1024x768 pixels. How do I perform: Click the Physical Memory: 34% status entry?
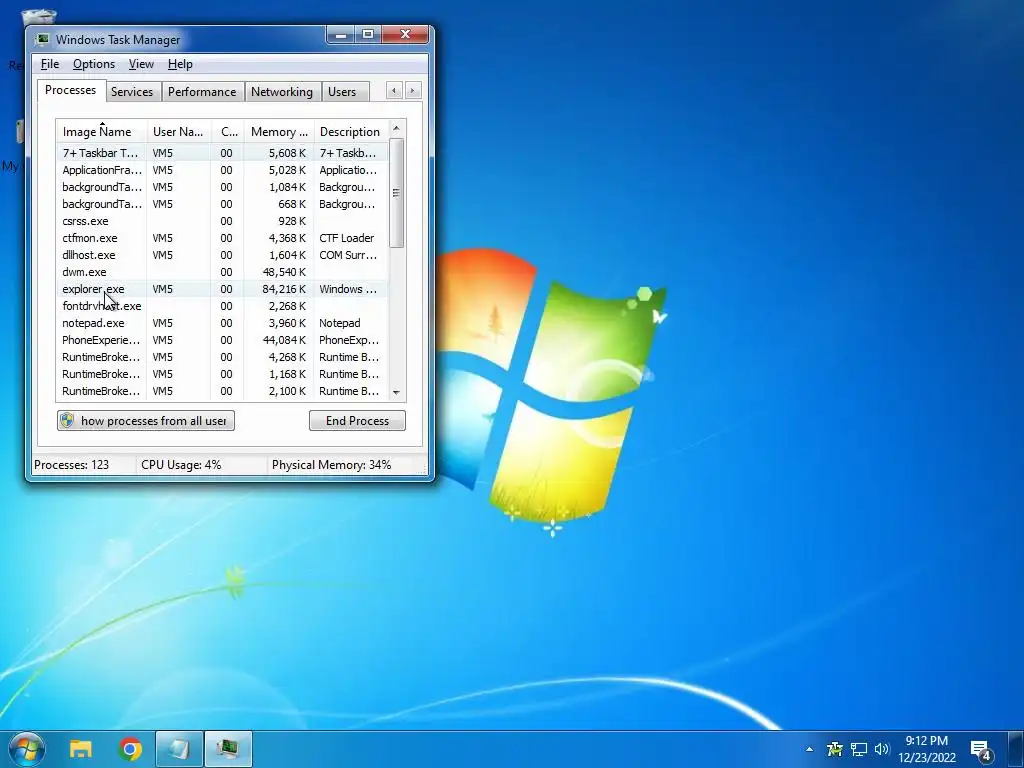pos(331,465)
